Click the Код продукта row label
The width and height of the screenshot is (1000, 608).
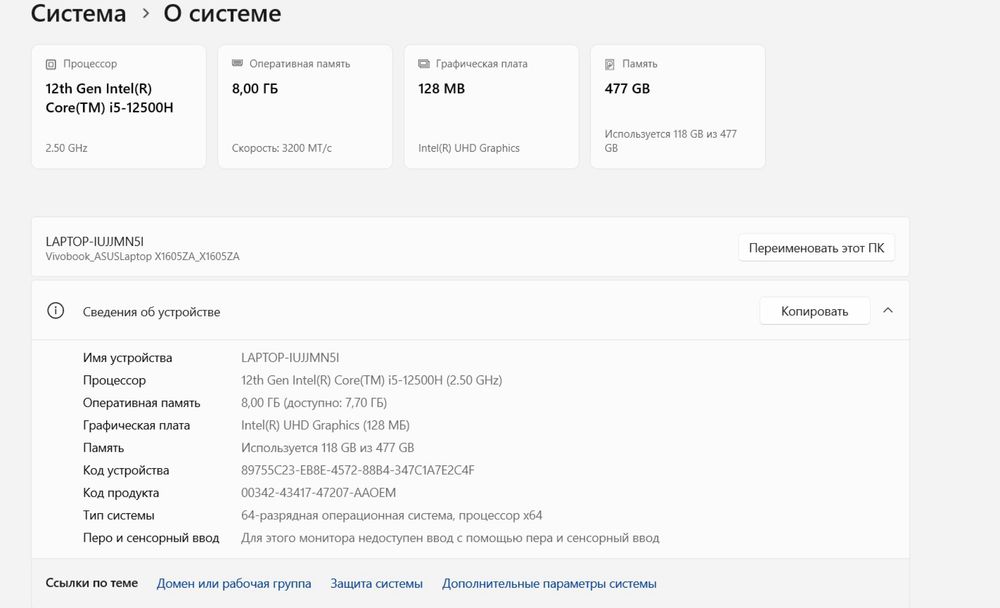[x=121, y=493]
